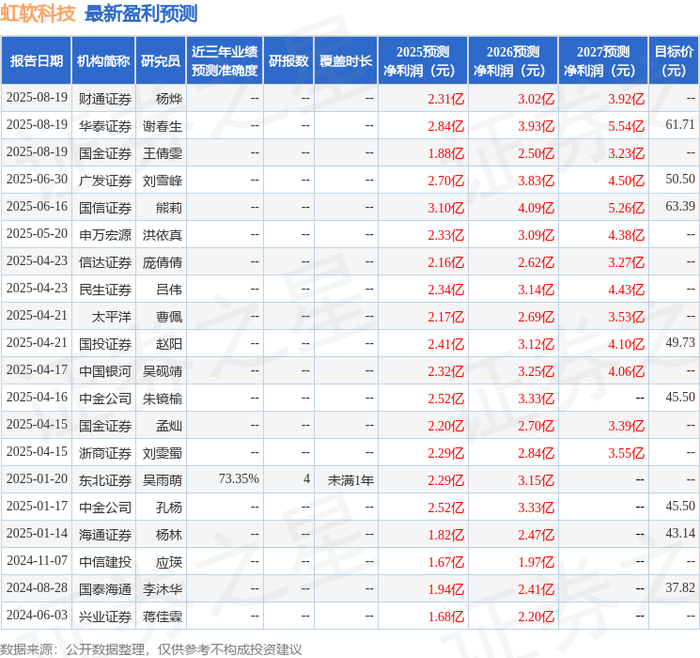Viewport: 700px width, 658px height.
Task: Click analyst name 蒋佳霖
Action: [x=162, y=616]
